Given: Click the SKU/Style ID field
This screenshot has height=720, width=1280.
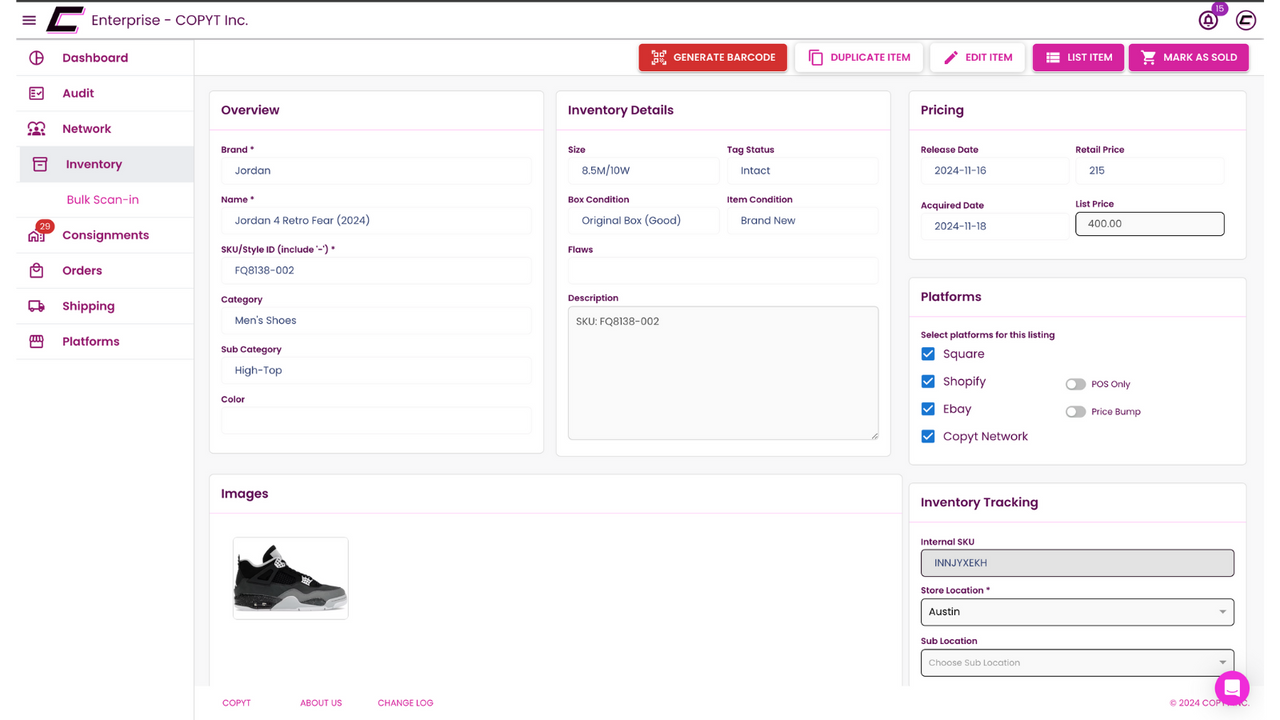Looking at the screenshot, I should [376, 271].
